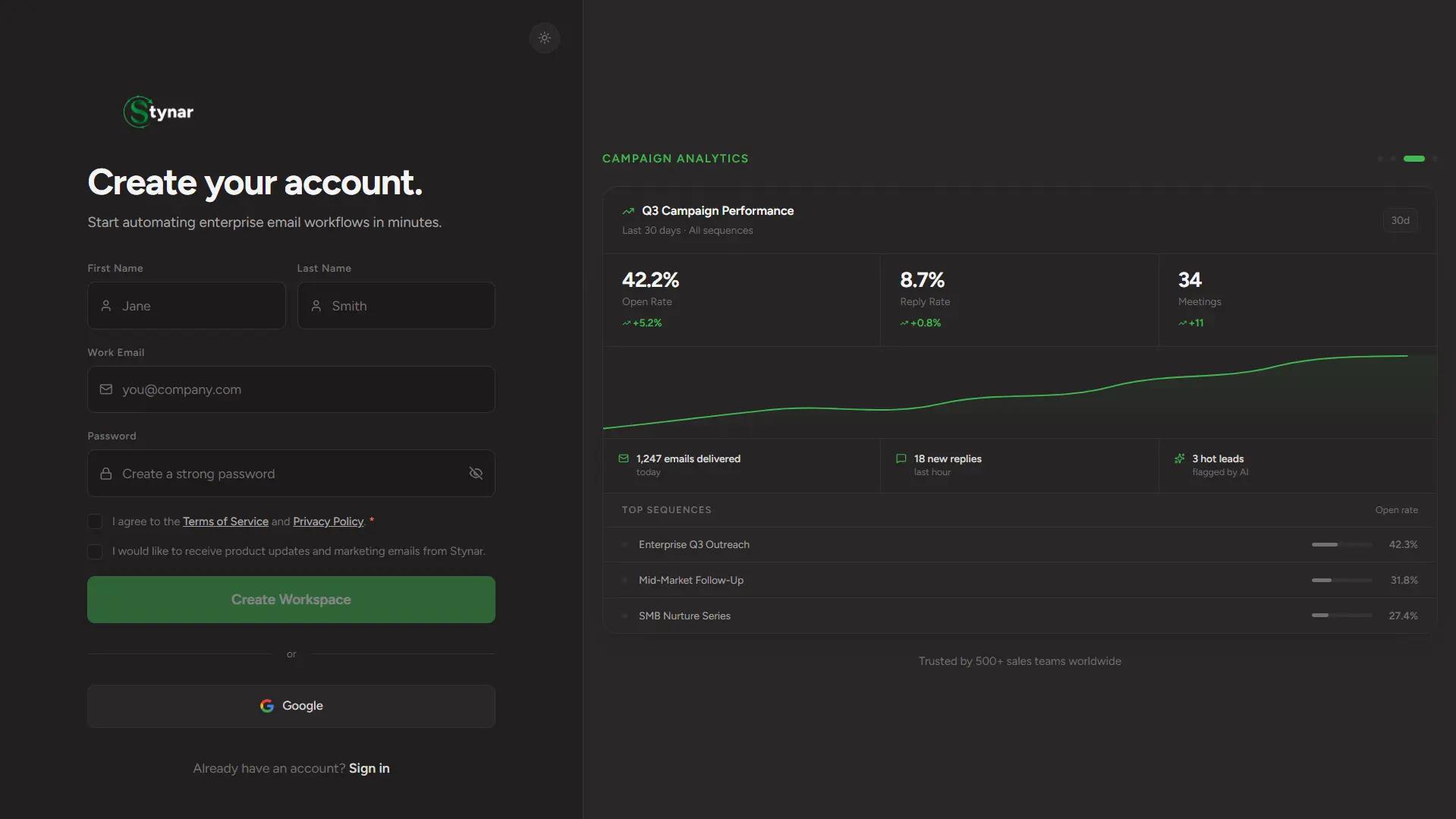This screenshot has height=819, width=1456.
Task: Enable product updates and marketing emails checkbox
Action: click(x=95, y=552)
